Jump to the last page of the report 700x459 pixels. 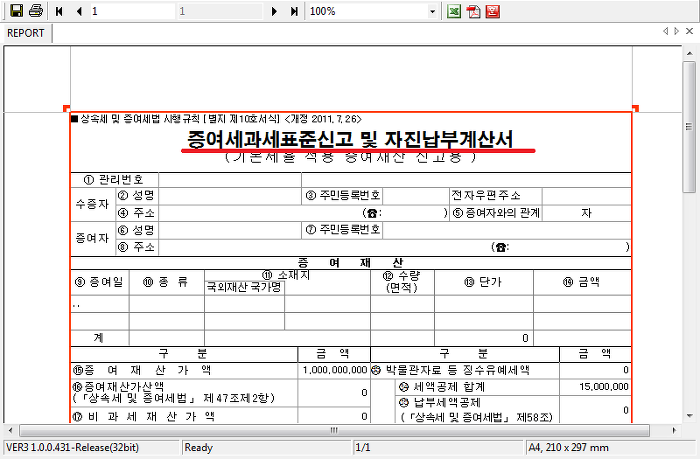[294, 11]
